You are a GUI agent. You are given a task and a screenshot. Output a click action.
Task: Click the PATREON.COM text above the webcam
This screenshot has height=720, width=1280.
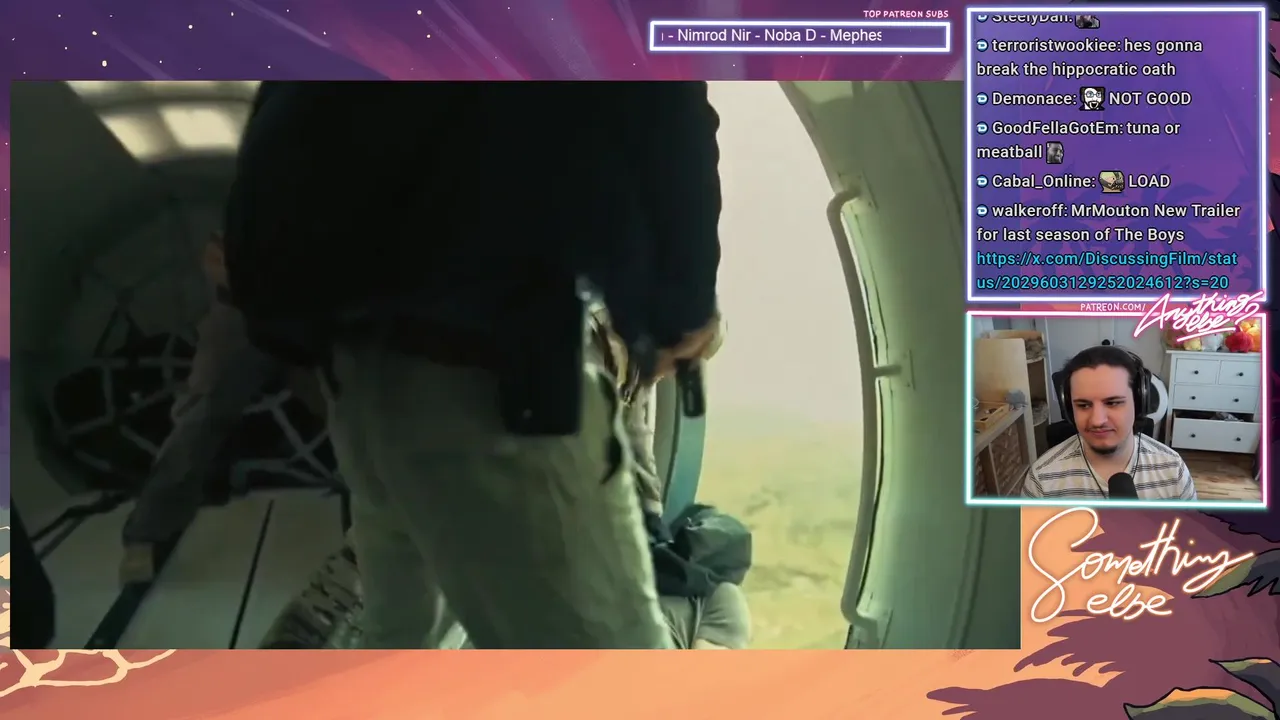1112,307
